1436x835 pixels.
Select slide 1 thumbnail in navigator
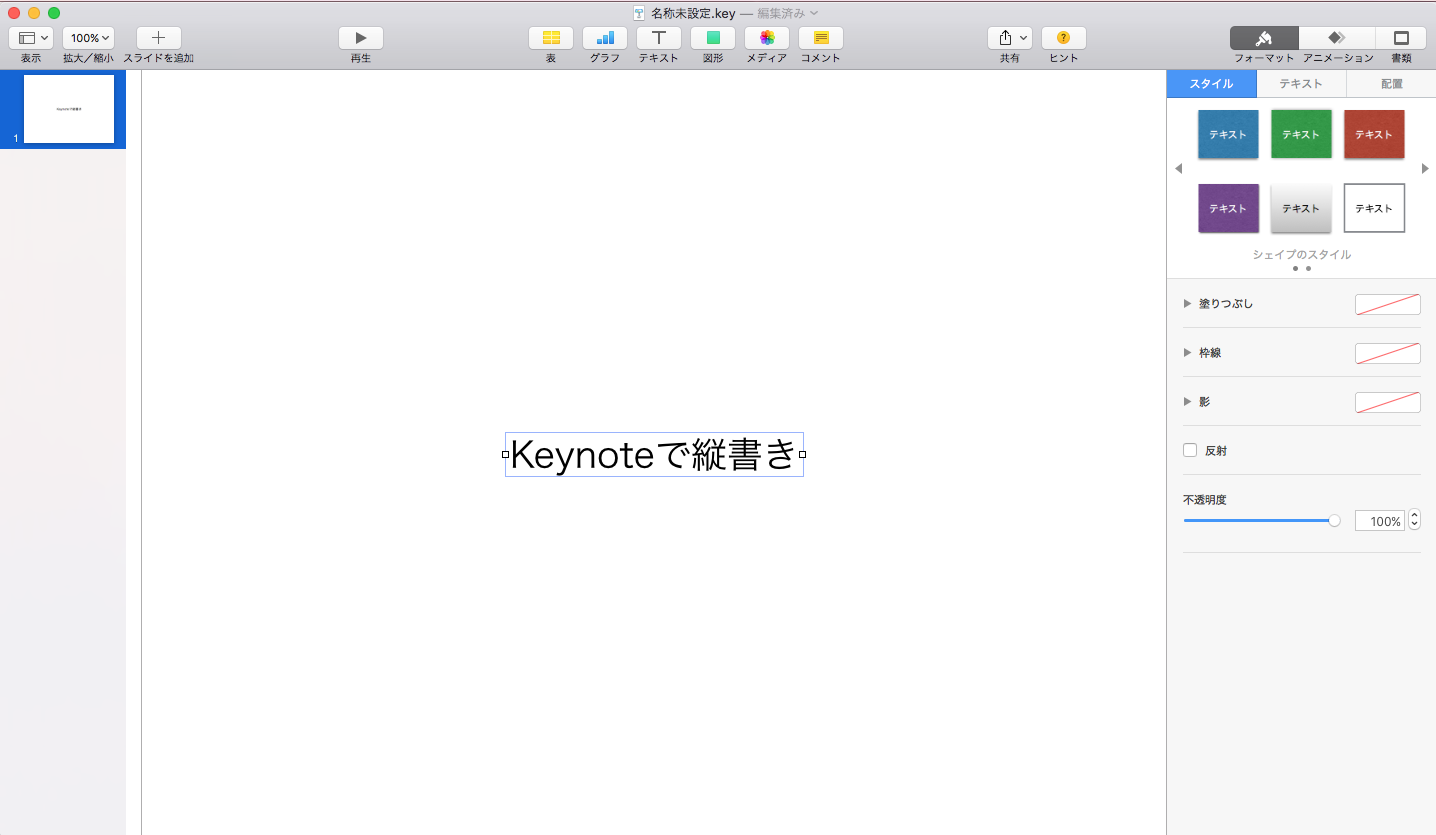coord(69,109)
